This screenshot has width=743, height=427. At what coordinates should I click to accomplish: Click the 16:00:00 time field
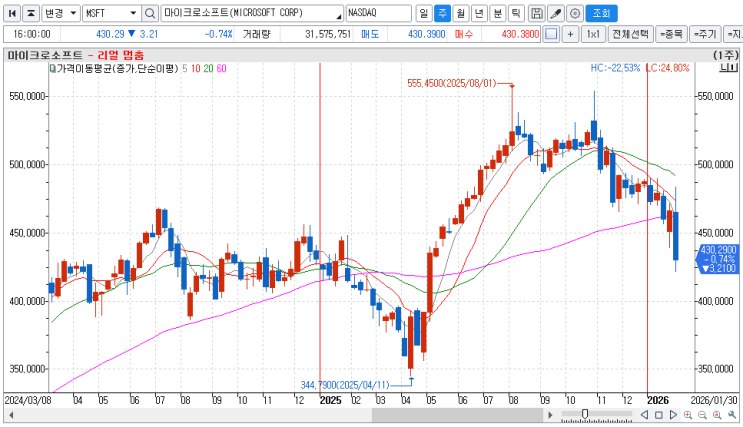[x=32, y=34]
